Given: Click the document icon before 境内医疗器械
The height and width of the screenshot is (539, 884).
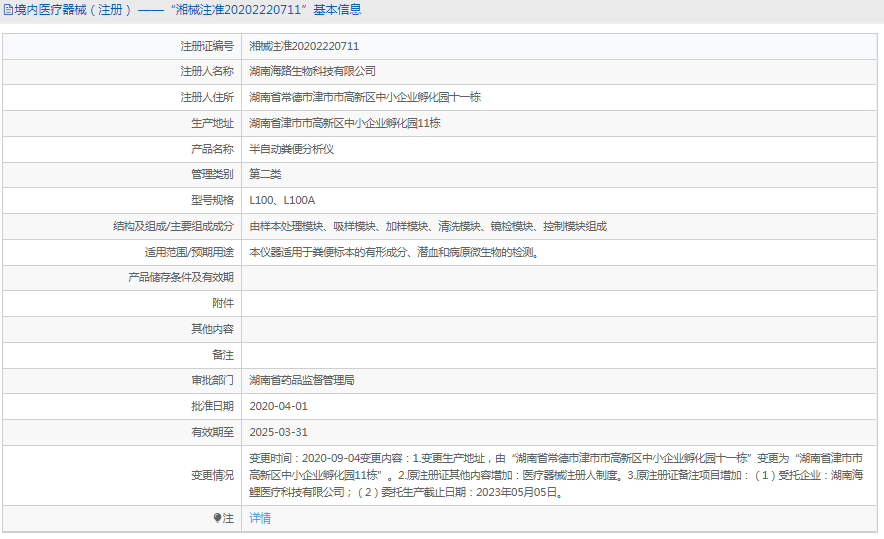Looking at the screenshot, I should click(x=8, y=10).
